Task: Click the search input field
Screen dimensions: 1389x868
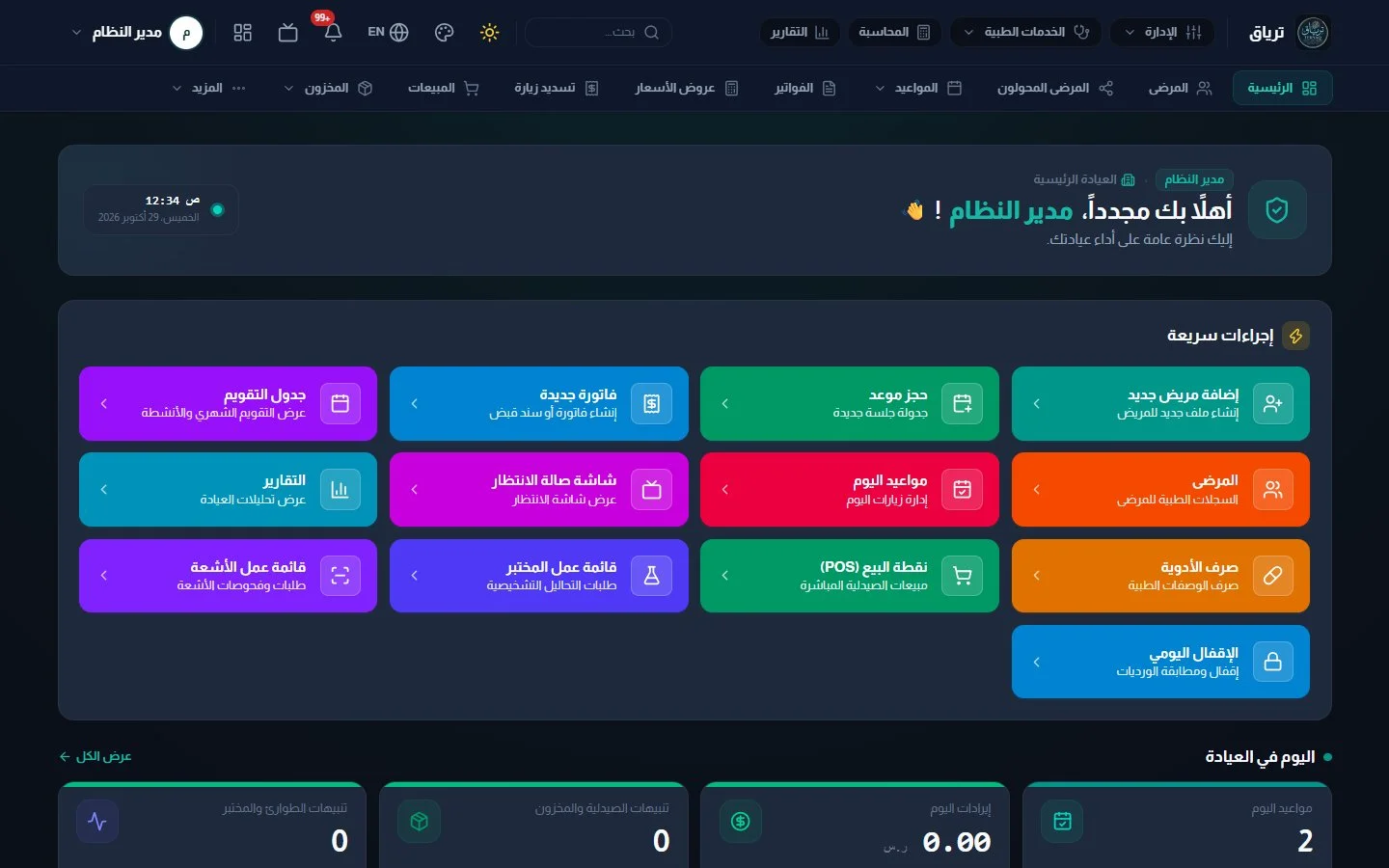Action: pyautogui.click(x=598, y=32)
